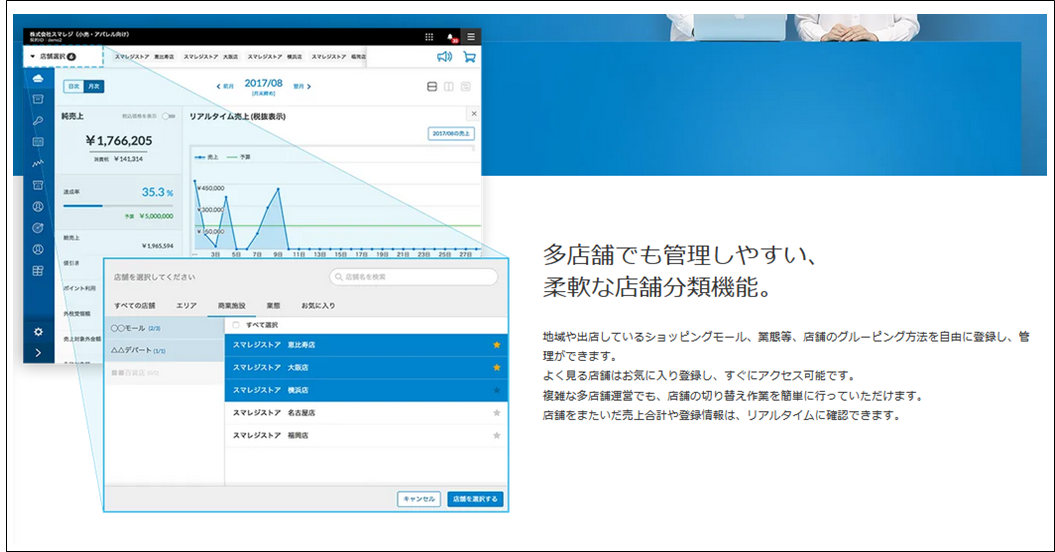The width and height of the screenshot is (1055, 552).
Task: Toggle favorite star for 福岡店 row
Action: [x=497, y=436]
